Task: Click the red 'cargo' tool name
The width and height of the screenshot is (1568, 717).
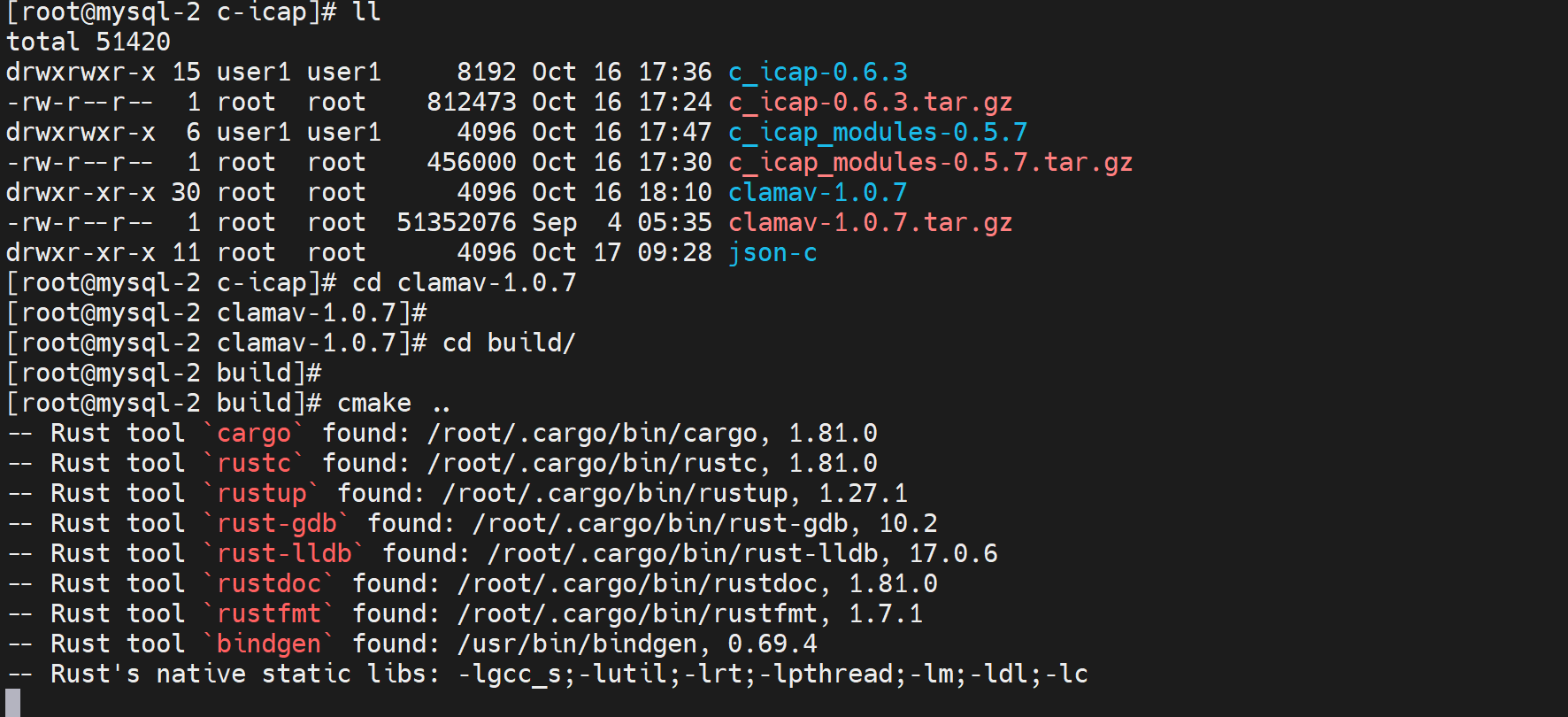Action: 254,434
